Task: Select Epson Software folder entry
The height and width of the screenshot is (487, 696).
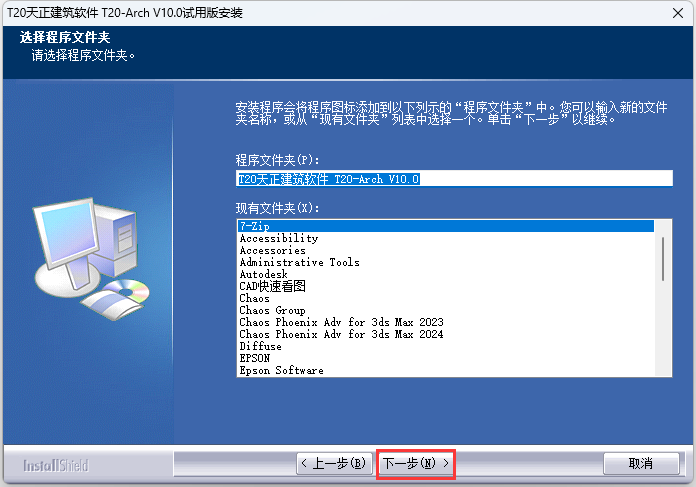Action: pos(446,370)
